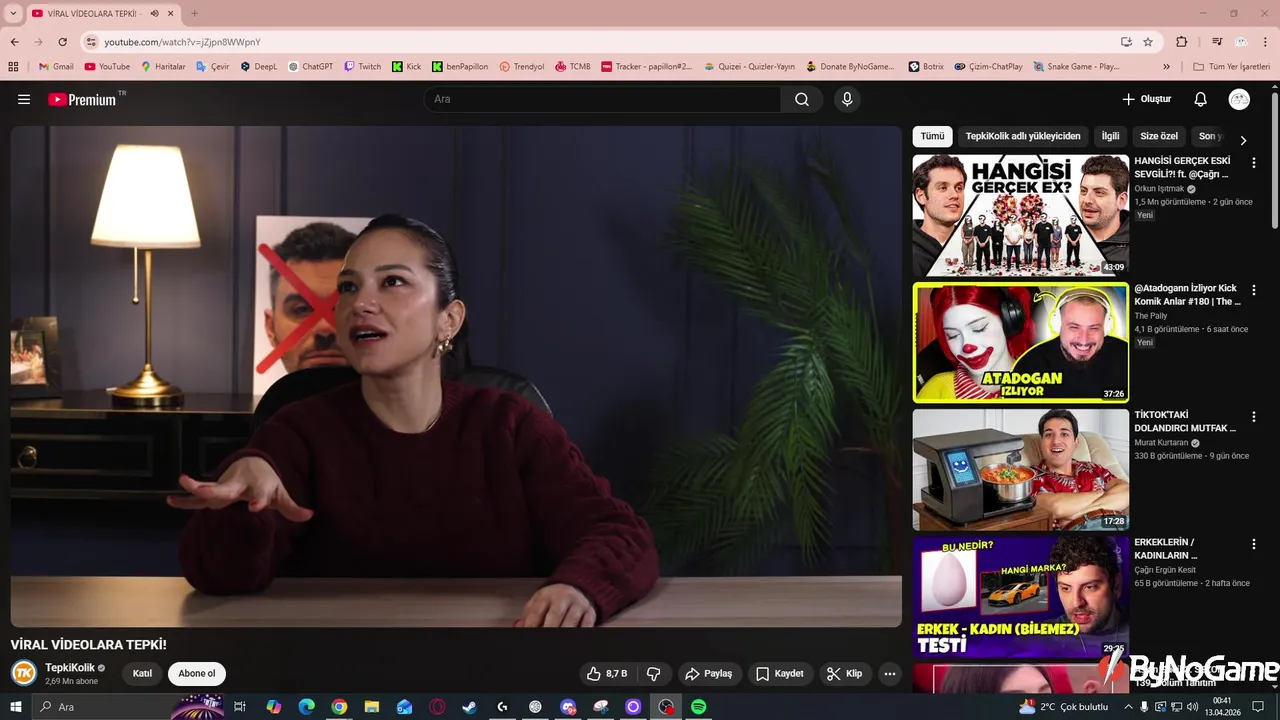
Task: Open The Pally channel link
Action: point(1151,316)
